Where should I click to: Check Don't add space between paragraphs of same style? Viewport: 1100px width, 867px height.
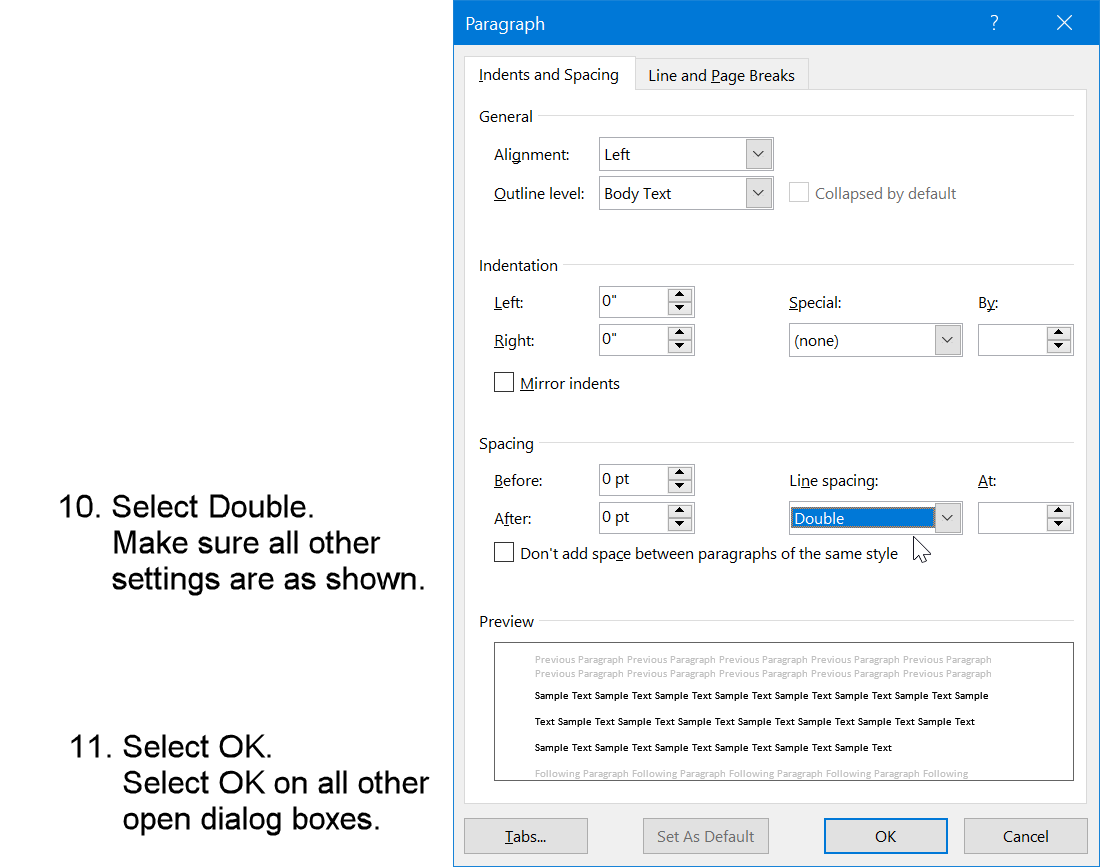tap(504, 553)
